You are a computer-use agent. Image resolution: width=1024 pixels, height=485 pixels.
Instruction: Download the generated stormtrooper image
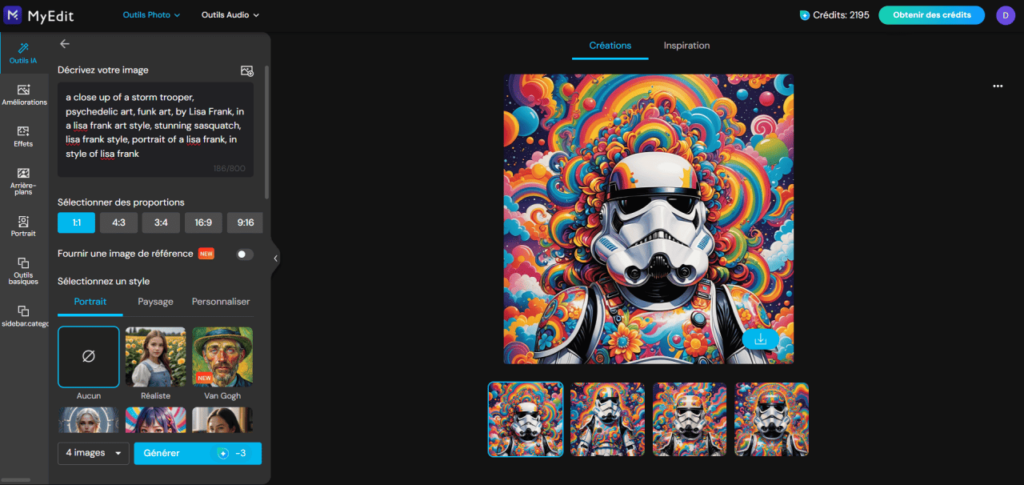(760, 339)
